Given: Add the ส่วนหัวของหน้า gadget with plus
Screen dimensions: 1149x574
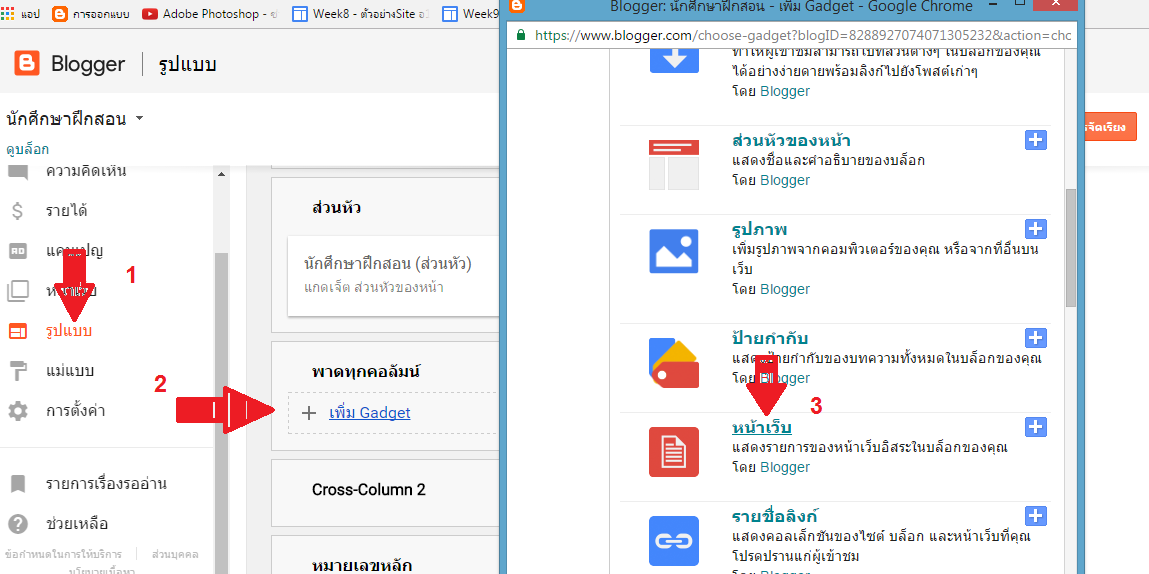Looking at the screenshot, I should coord(1035,140).
